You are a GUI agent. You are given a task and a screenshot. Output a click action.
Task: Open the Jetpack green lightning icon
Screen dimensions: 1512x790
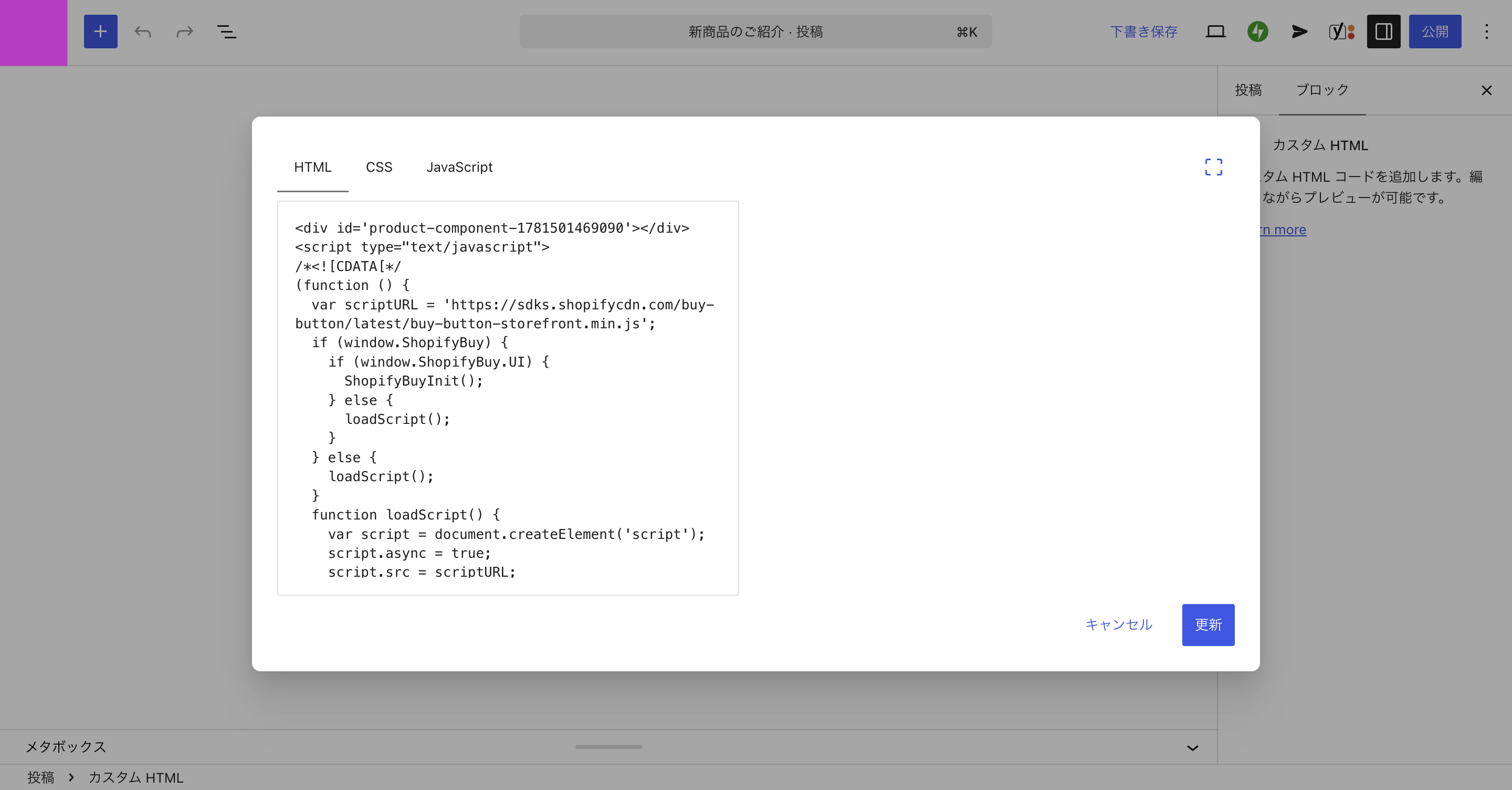(1257, 32)
